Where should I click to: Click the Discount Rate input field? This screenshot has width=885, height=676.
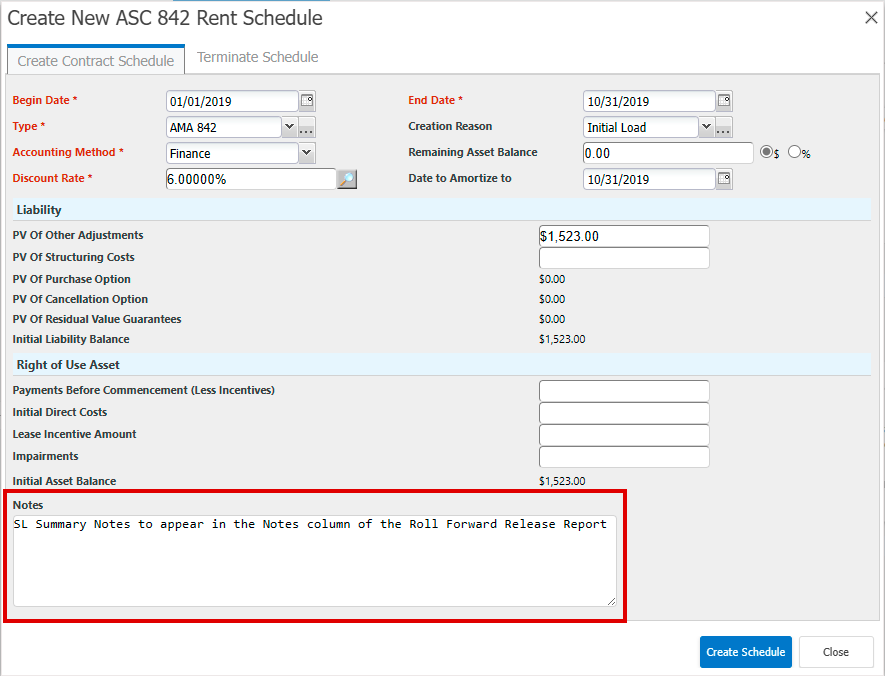pyautogui.click(x=251, y=179)
